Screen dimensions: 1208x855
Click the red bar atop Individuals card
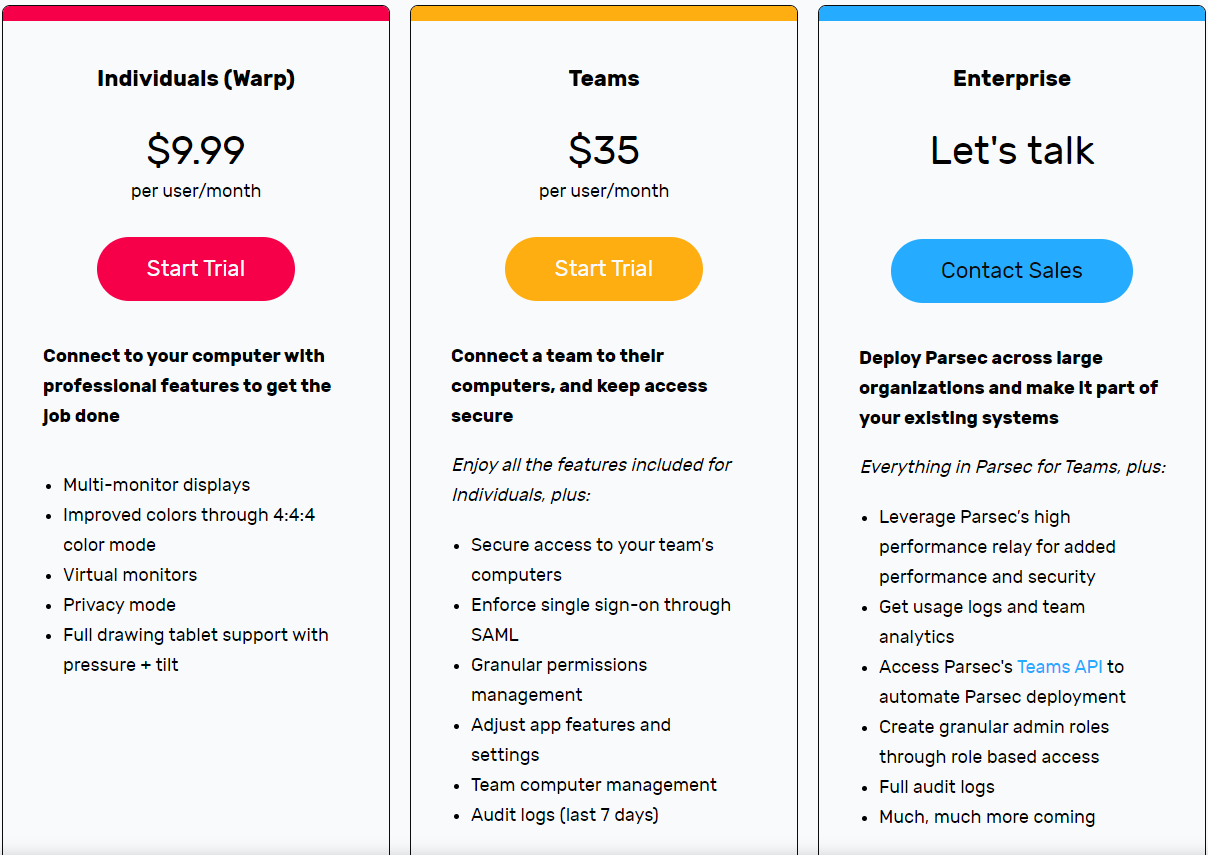[x=196, y=13]
